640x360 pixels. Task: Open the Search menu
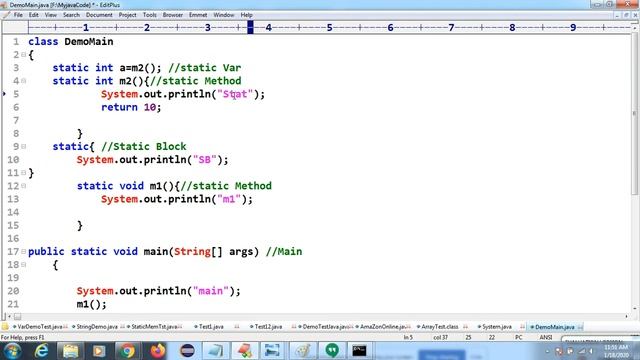pos(71,15)
